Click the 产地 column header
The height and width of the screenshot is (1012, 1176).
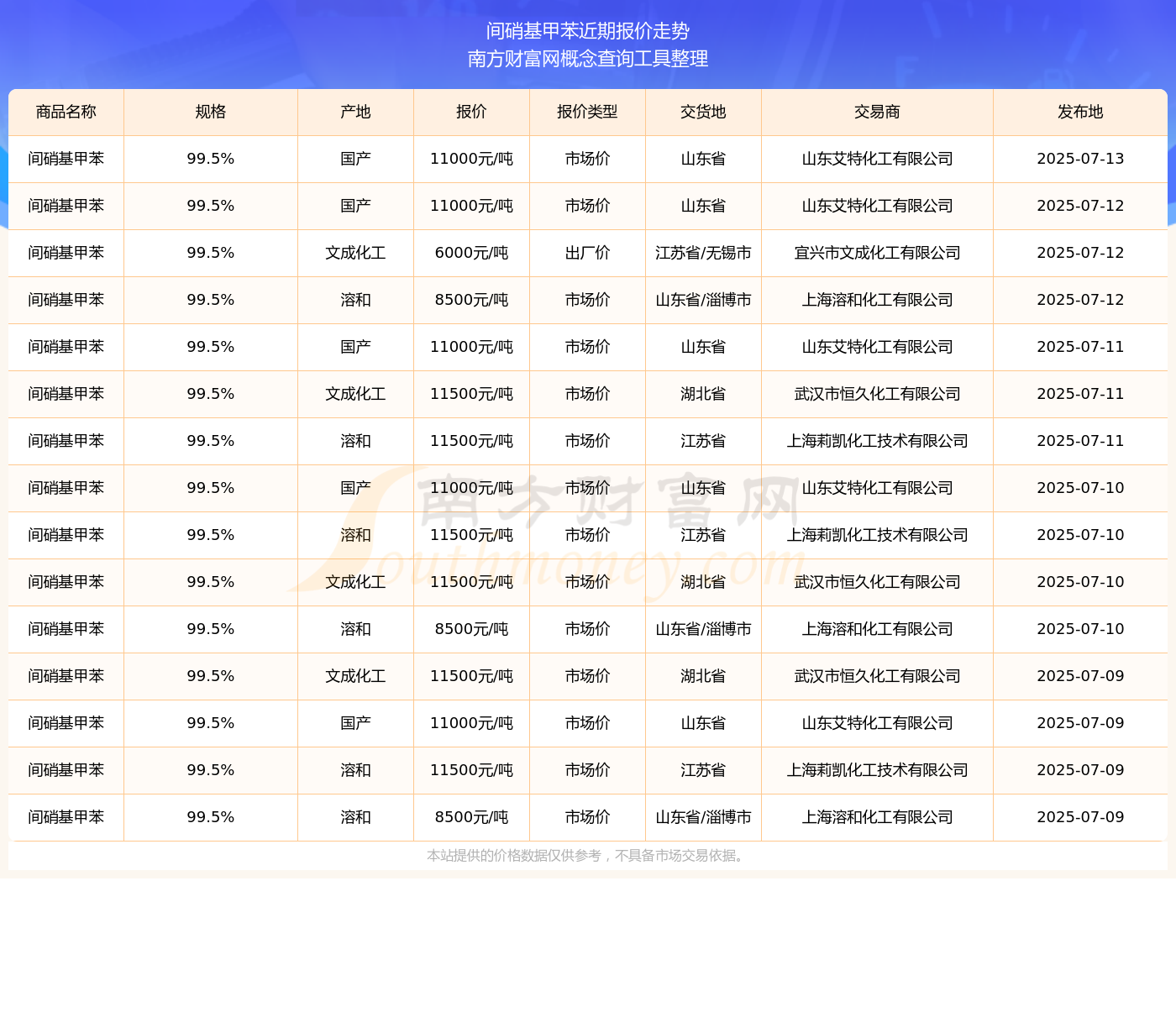(x=355, y=112)
